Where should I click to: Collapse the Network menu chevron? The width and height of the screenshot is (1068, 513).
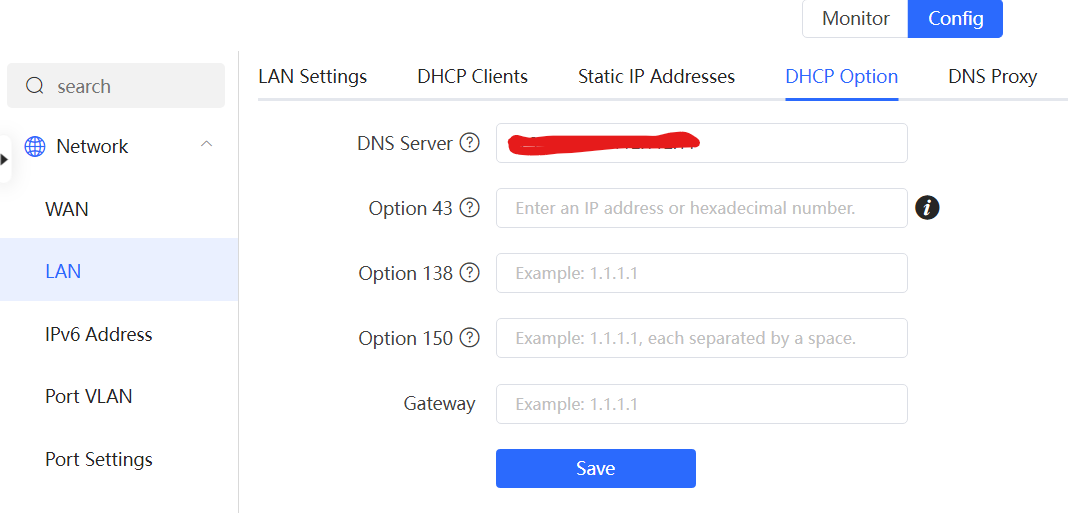point(206,145)
